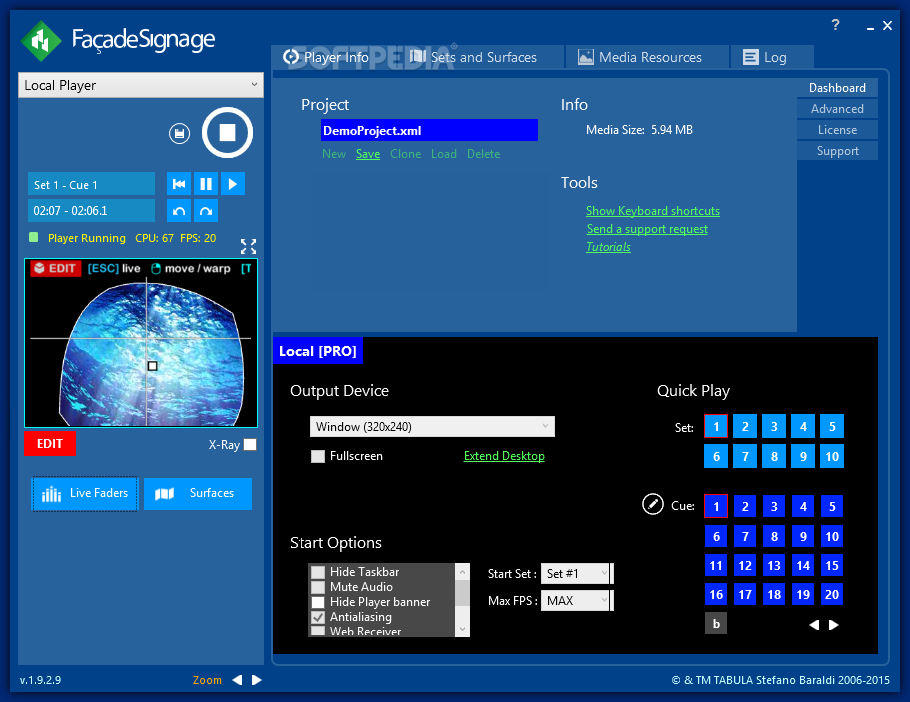The height and width of the screenshot is (702, 910).
Task: Decrease zoom with the left arrow
Action: click(237, 680)
